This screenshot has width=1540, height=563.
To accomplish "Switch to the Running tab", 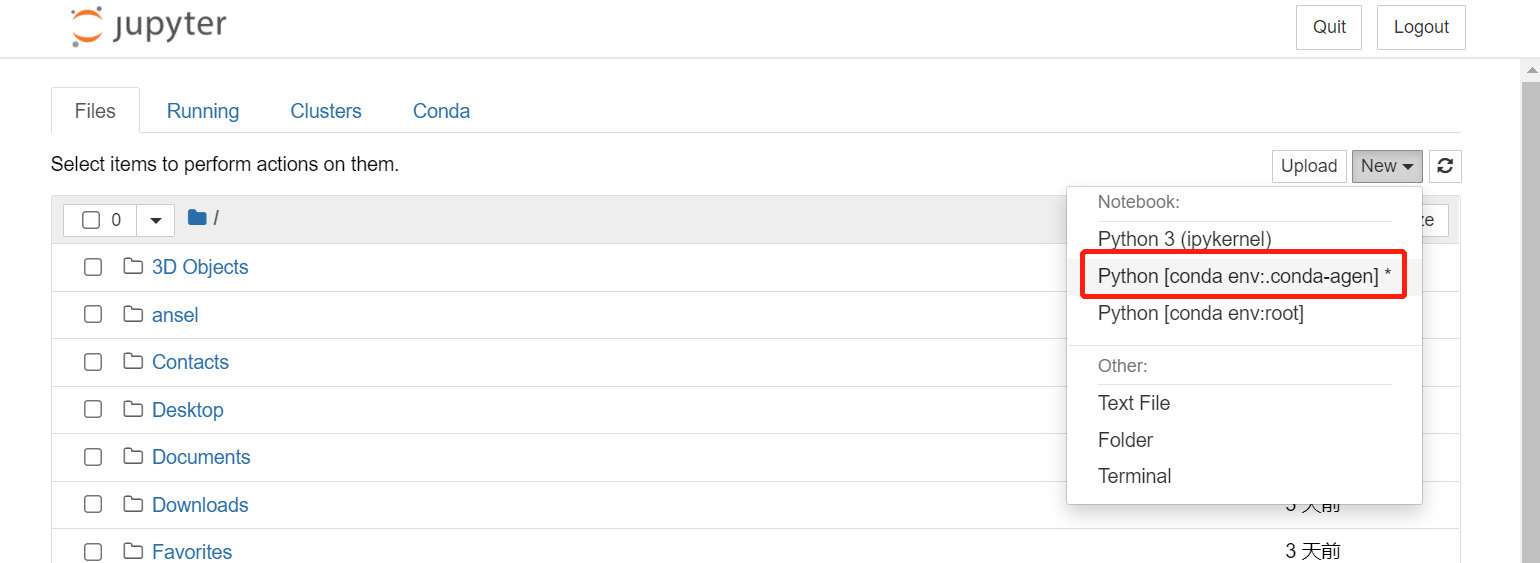I will click(203, 111).
